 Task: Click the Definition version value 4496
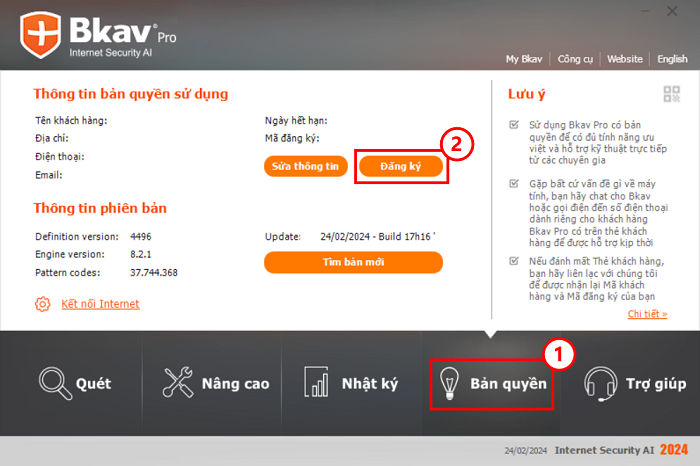[x=141, y=237]
